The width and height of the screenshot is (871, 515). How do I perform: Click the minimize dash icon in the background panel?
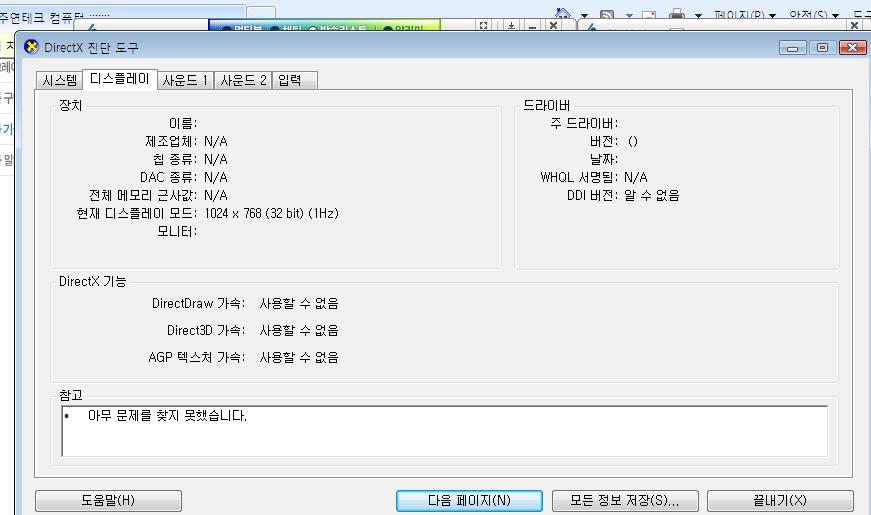pyautogui.click(x=532, y=26)
